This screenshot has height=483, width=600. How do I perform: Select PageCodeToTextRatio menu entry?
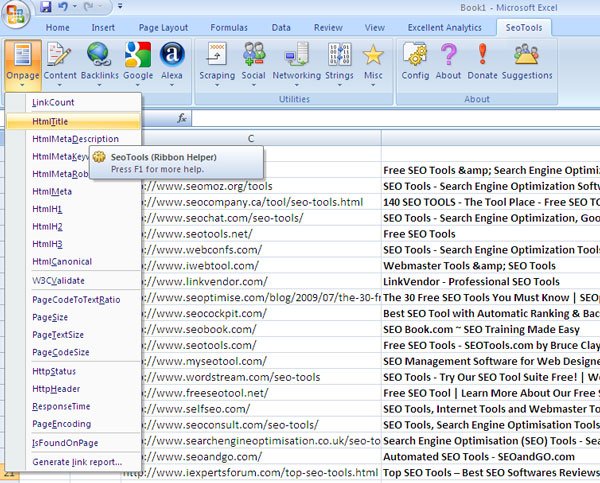pos(73,300)
